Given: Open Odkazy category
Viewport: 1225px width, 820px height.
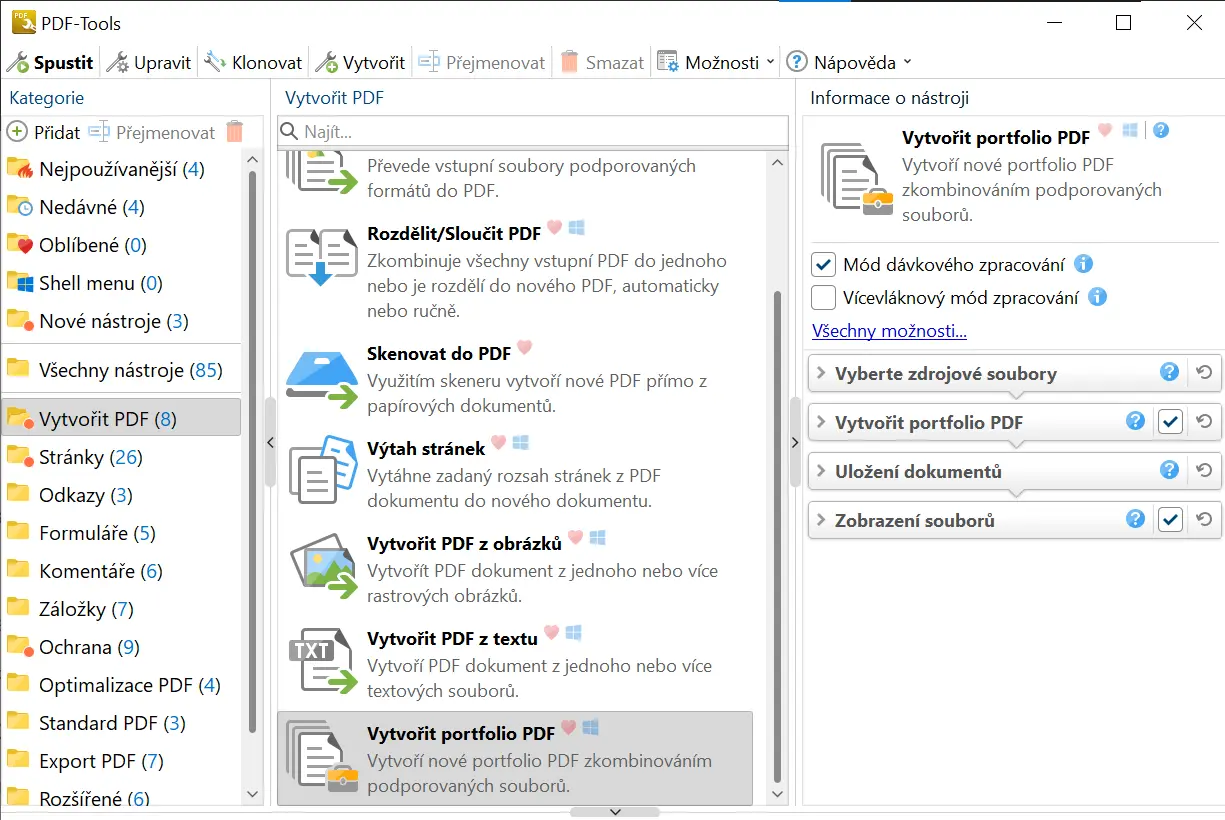Looking at the screenshot, I should point(122,495).
